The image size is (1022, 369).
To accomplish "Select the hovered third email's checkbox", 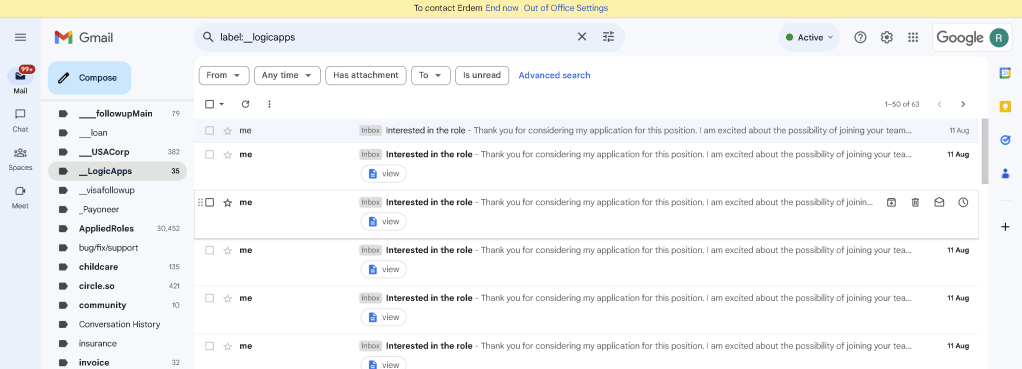I will 209,202.
